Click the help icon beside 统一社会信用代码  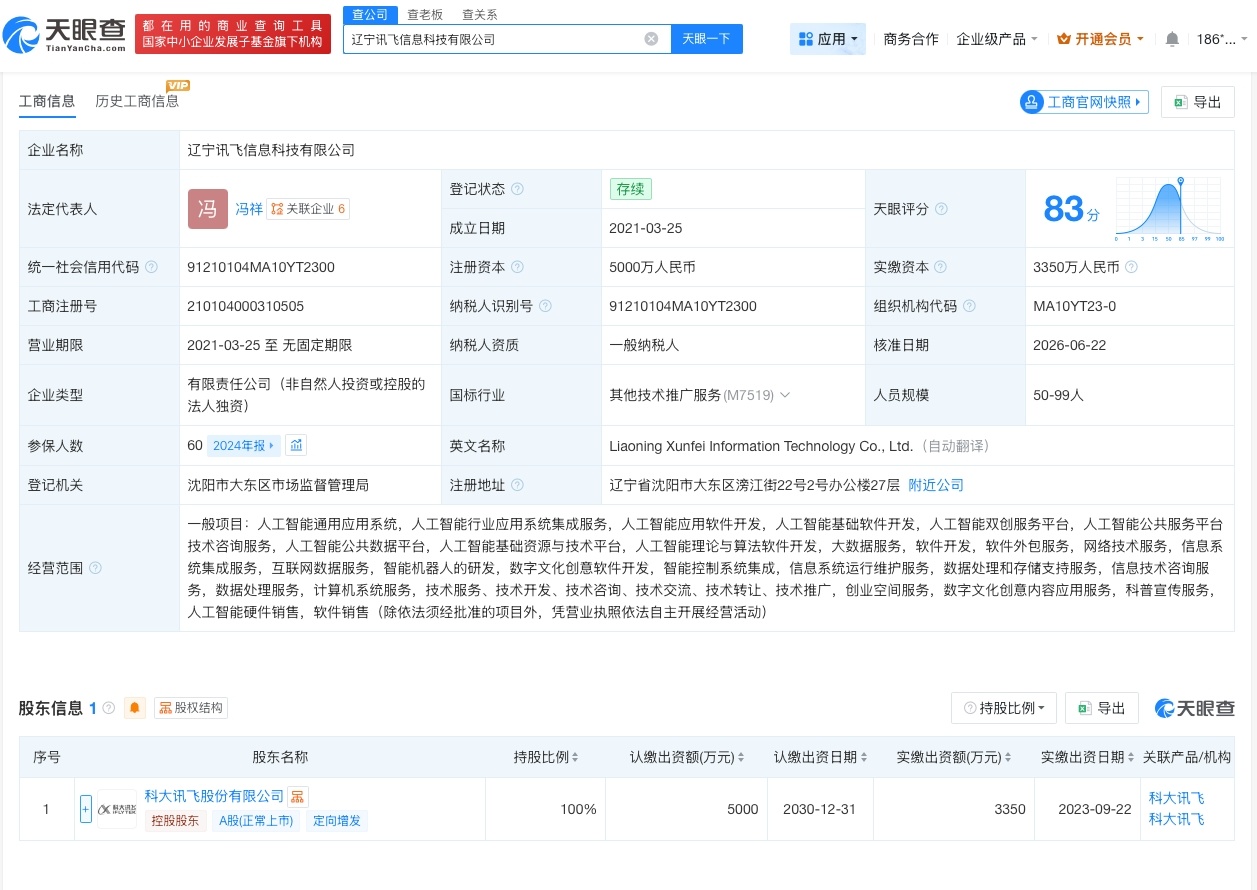coord(151,267)
